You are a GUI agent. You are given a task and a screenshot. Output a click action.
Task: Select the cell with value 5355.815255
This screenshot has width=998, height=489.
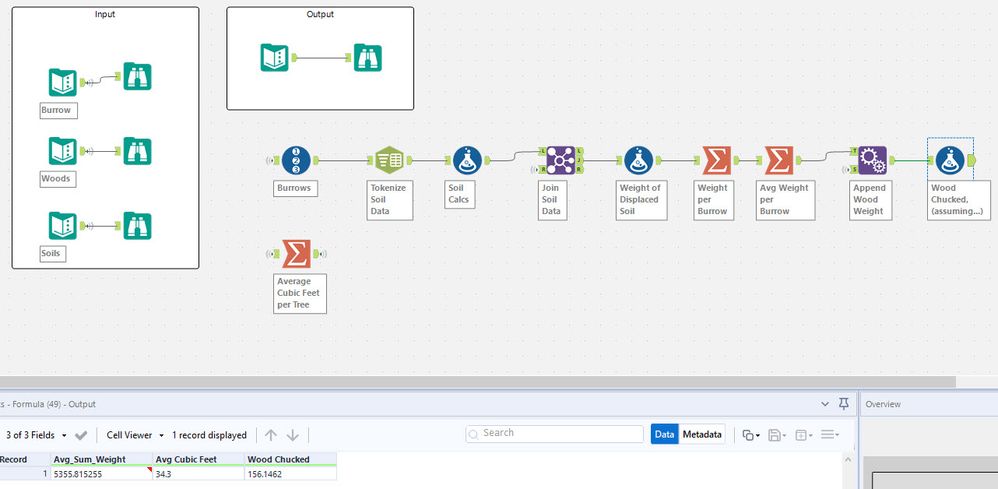(102, 474)
